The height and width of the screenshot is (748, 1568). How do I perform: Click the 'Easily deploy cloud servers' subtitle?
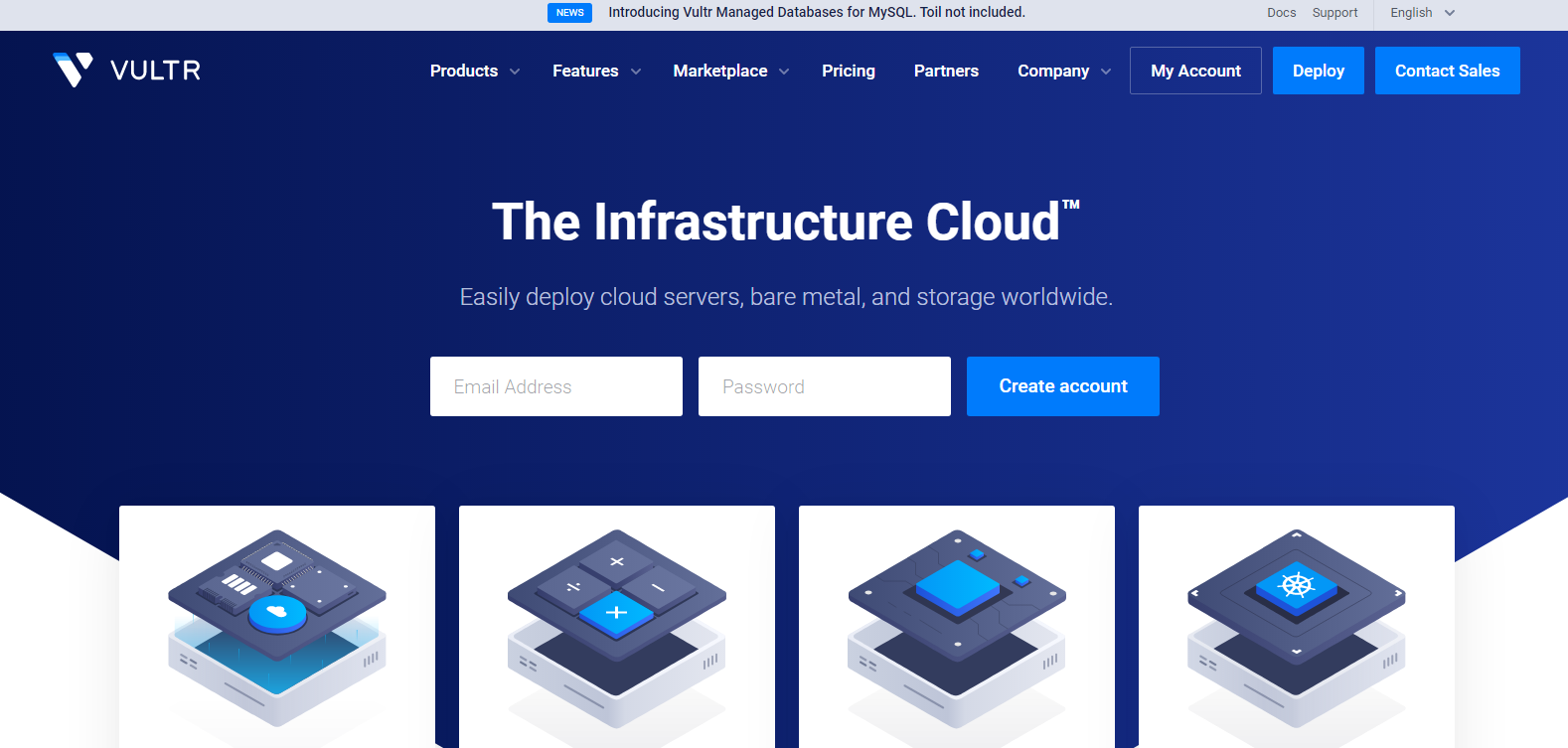[x=786, y=297]
